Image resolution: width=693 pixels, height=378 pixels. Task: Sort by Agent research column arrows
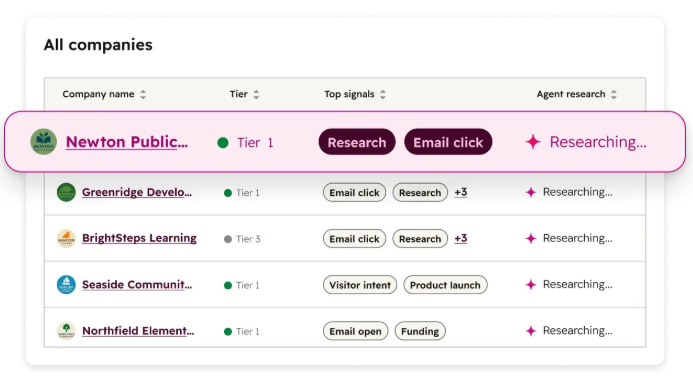point(613,94)
